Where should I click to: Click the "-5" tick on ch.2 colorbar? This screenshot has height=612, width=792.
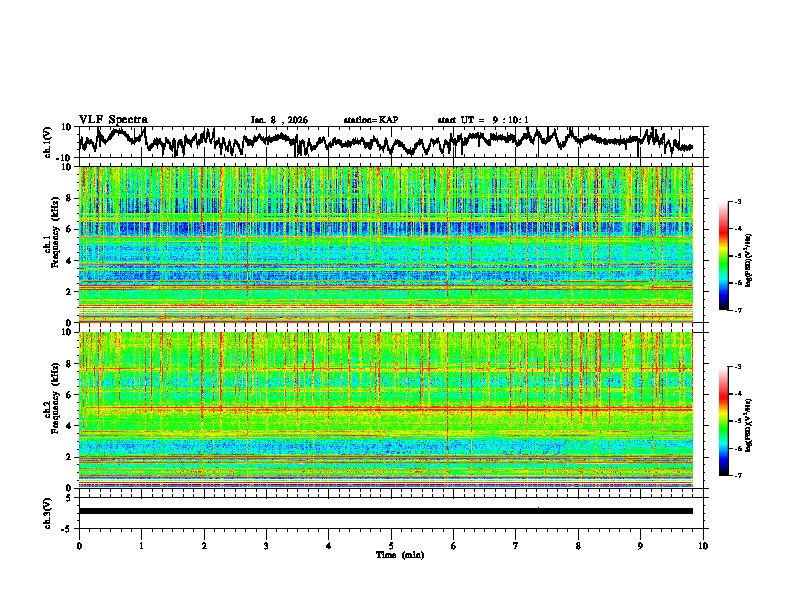738,421
